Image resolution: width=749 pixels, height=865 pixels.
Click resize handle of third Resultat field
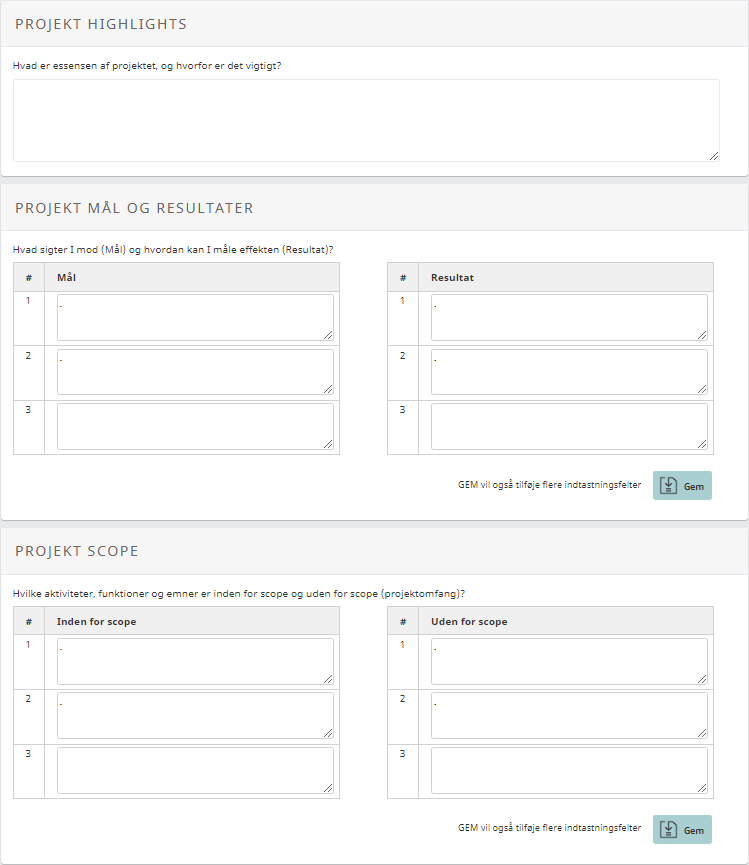(x=702, y=444)
